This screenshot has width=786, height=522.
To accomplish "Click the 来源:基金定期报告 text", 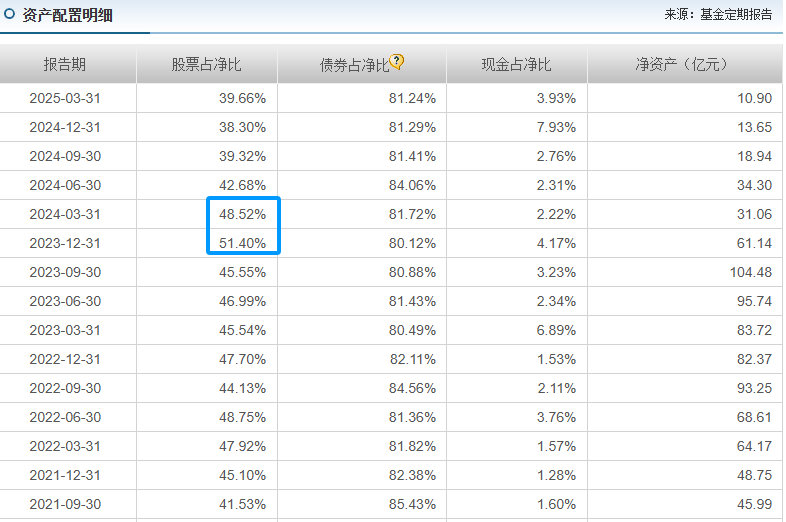I will (x=718, y=15).
